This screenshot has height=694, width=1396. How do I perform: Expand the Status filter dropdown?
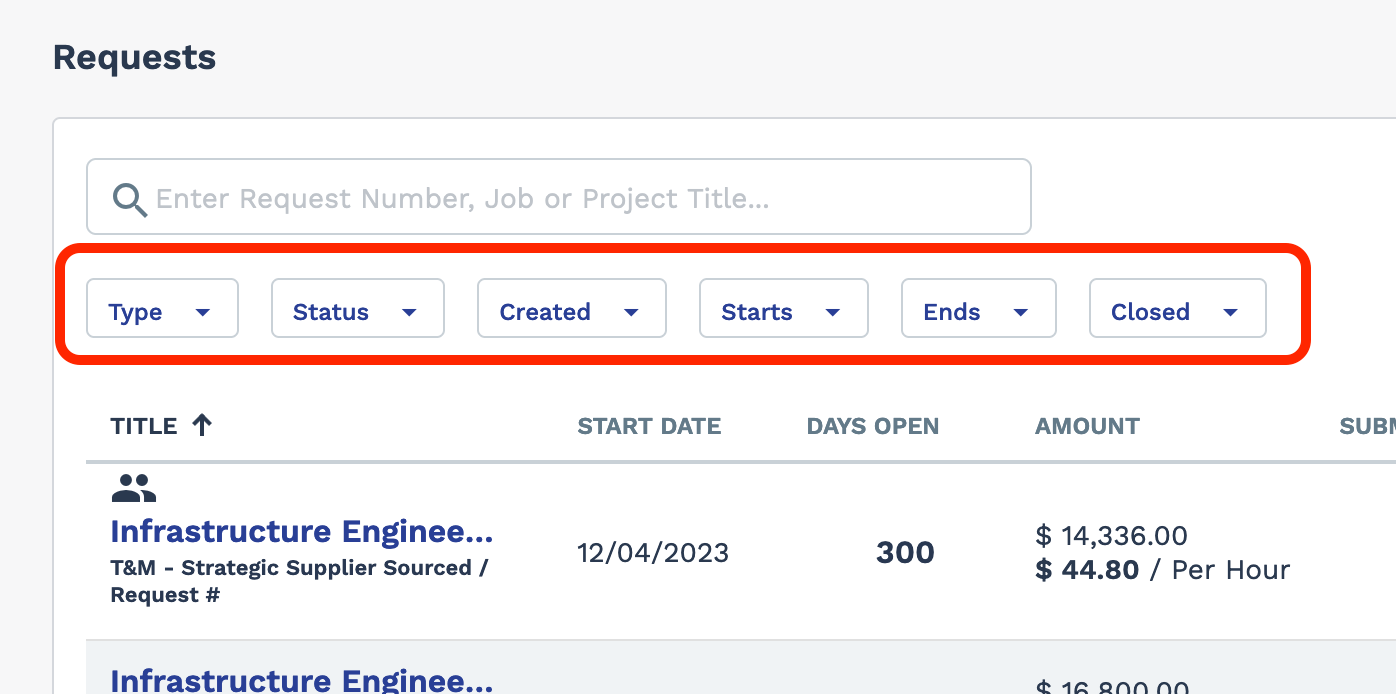click(357, 312)
